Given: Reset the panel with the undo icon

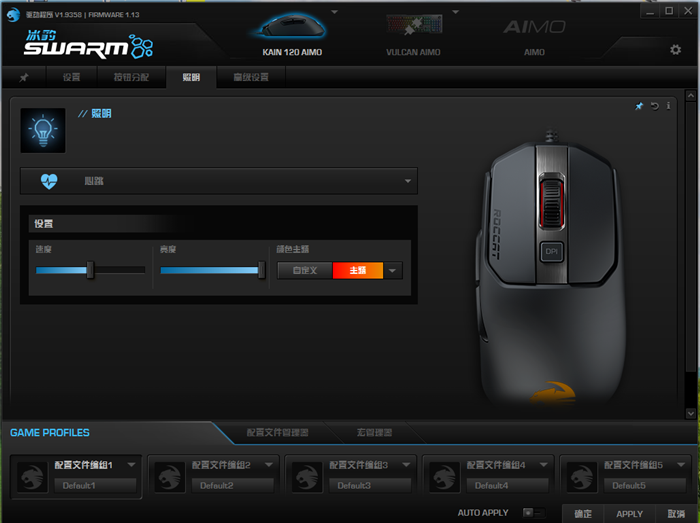Looking at the screenshot, I should (654, 105).
